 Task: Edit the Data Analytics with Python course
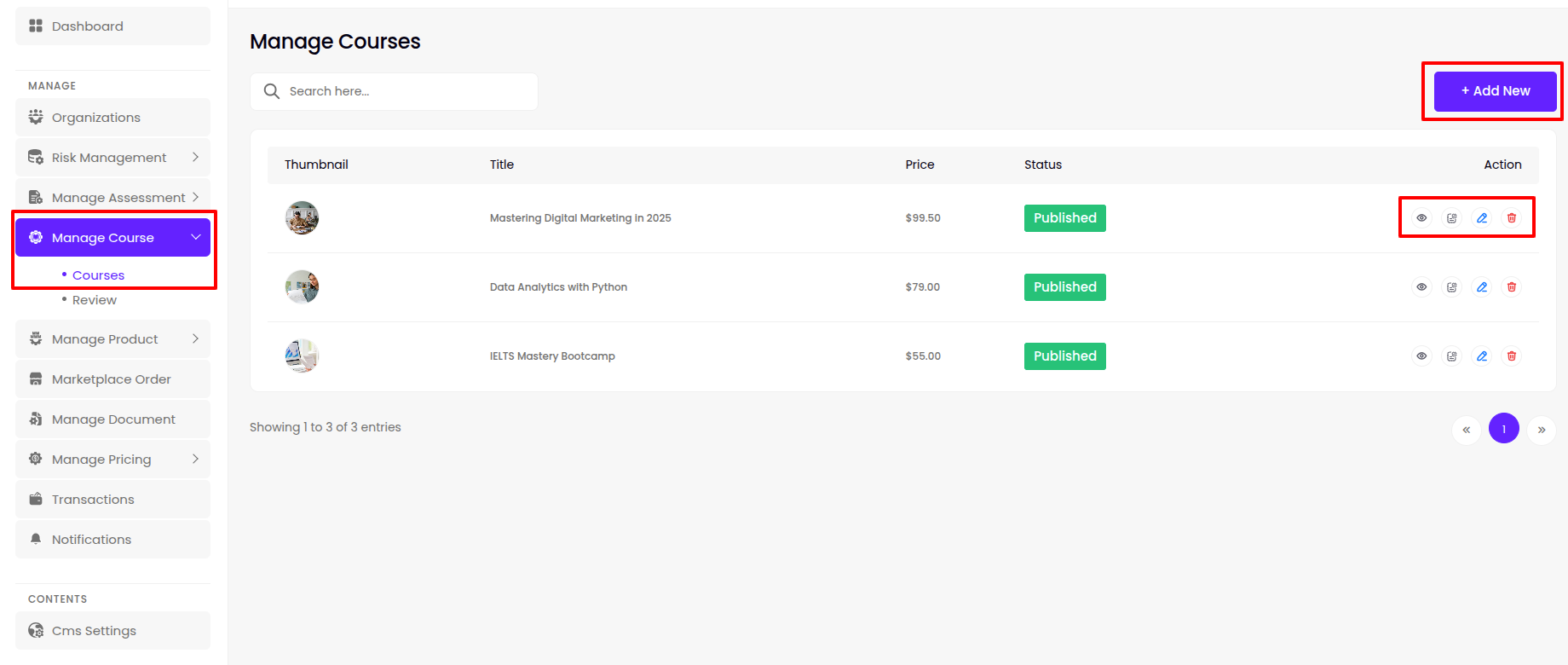(1482, 287)
